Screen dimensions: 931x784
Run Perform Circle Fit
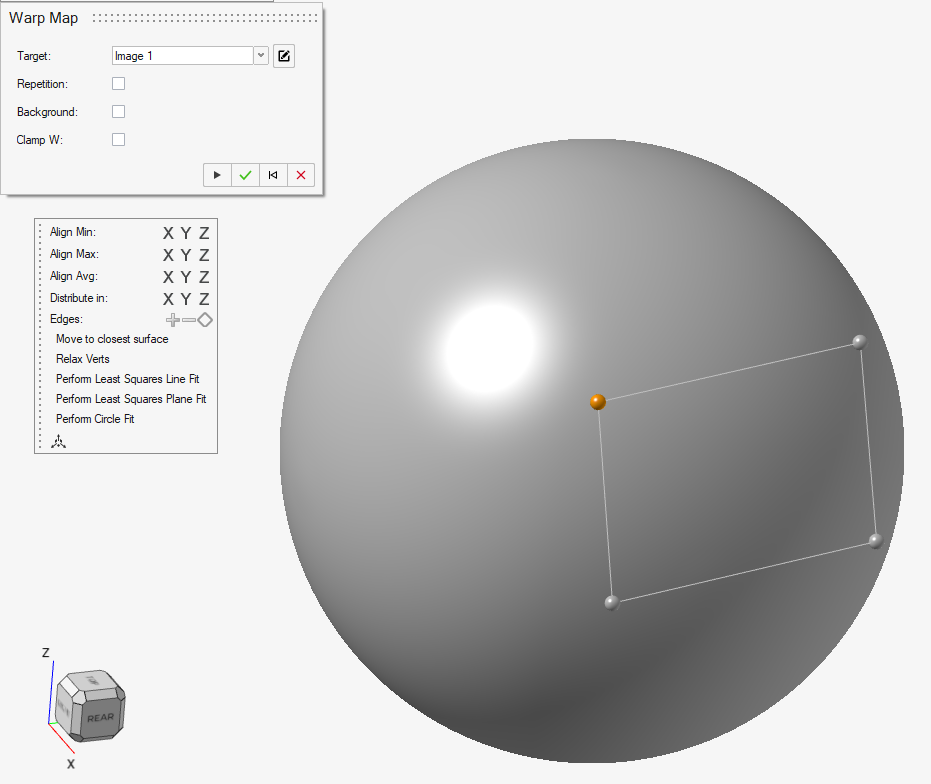(x=95, y=419)
